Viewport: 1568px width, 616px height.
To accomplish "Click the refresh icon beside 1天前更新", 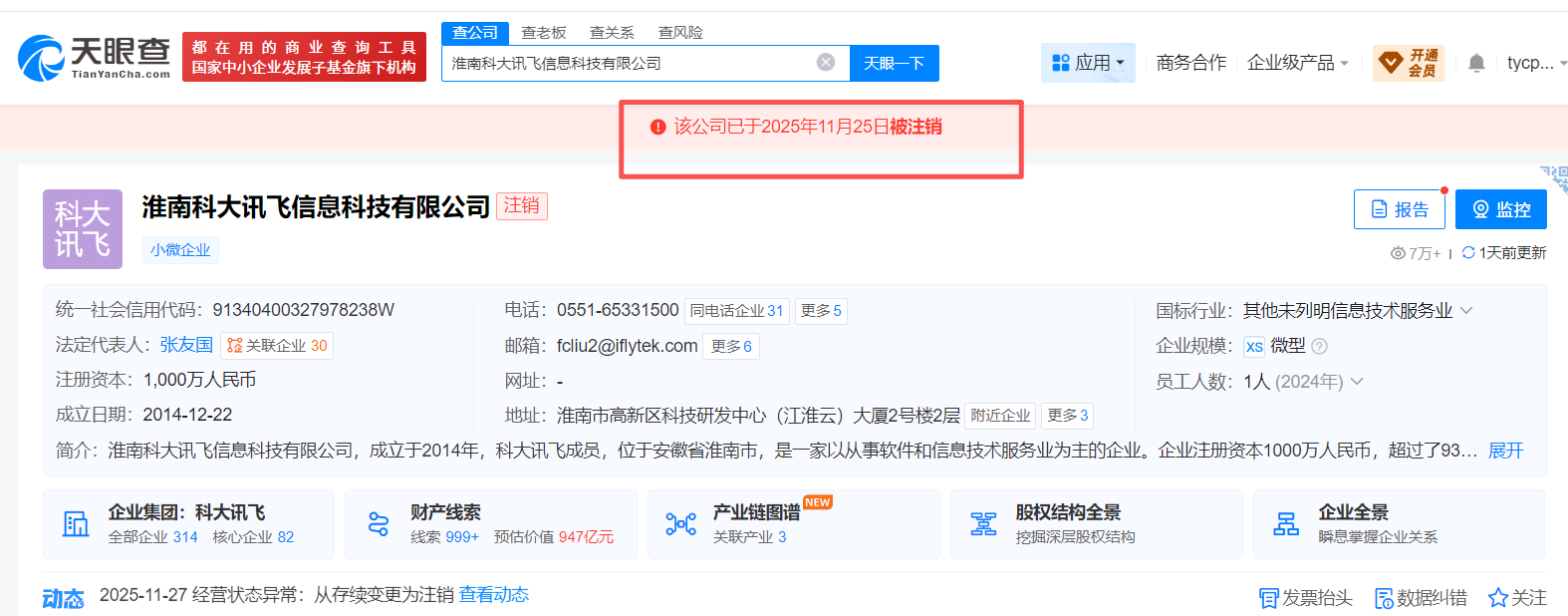I will pos(1468,253).
